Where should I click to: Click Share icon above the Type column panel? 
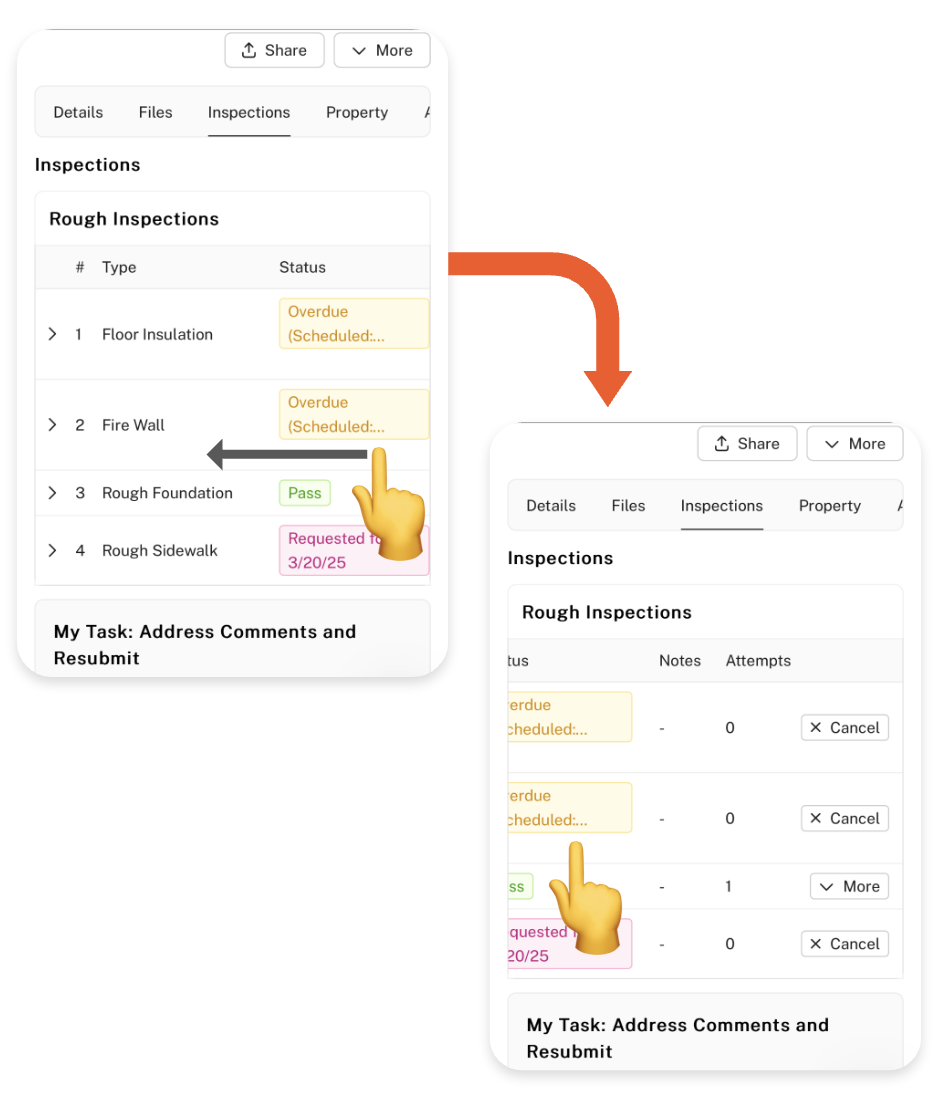coord(250,51)
